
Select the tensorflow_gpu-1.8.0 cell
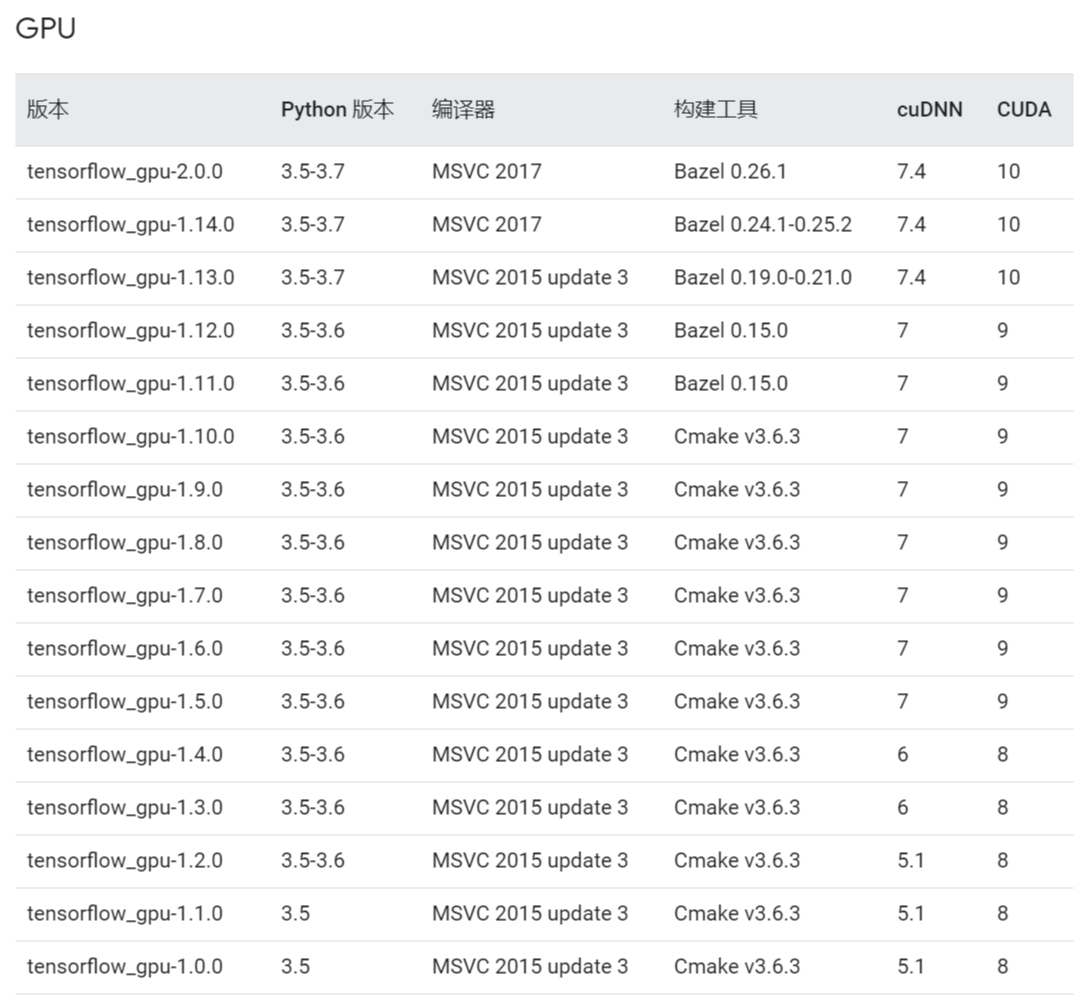click(x=125, y=543)
